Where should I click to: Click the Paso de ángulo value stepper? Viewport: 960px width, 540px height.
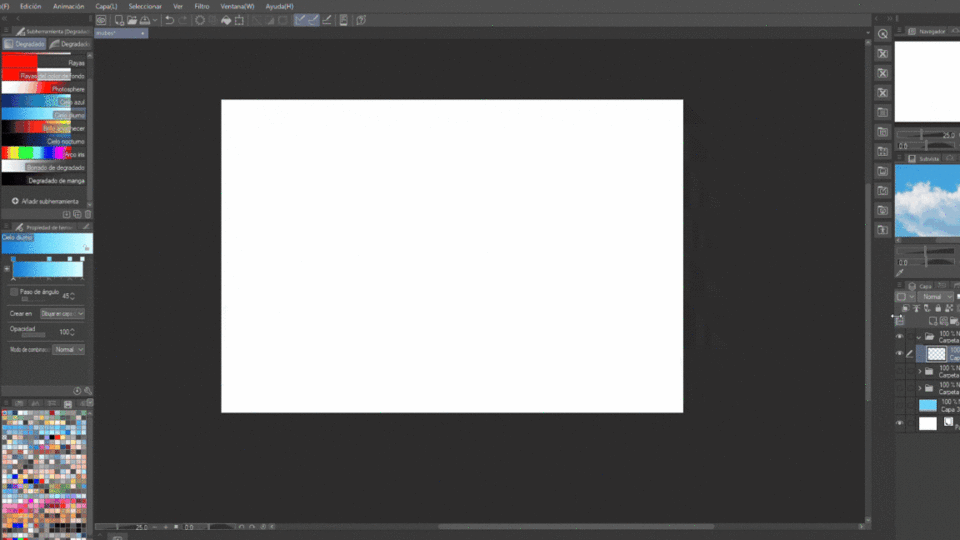click(x=73, y=296)
